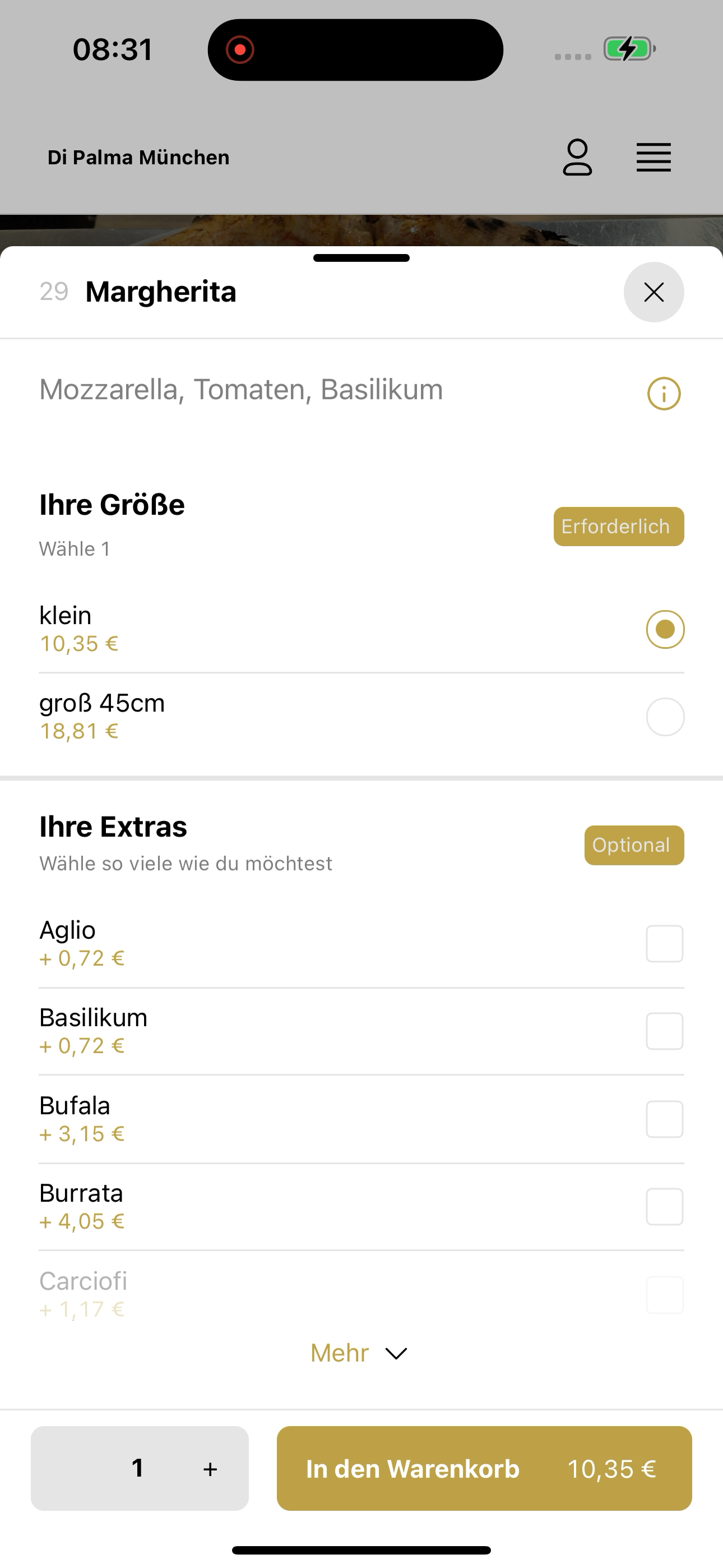The width and height of the screenshot is (723, 1568).
Task: Tap In den Warenkorb button
Action: coord(484,1468)
